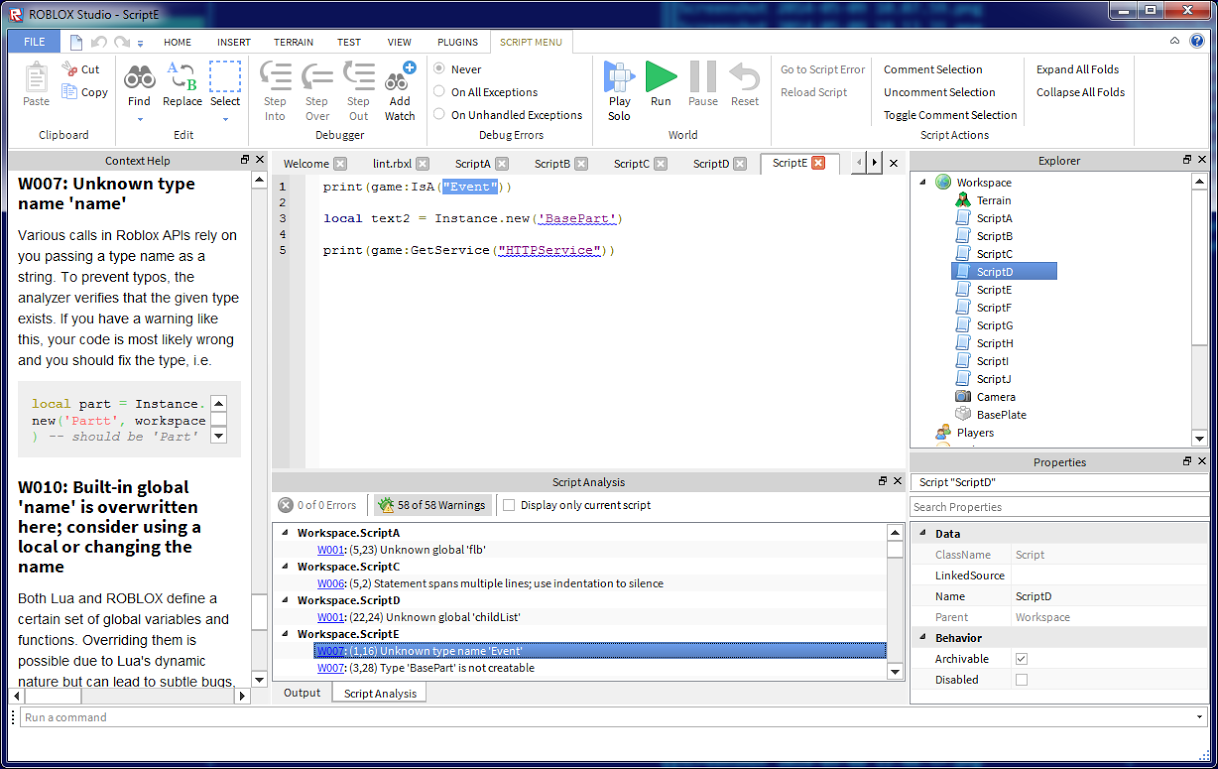Close the Welcome tab
This screenshot has height=769, width=1218.
pyautogui.click(x=340, y=164)
